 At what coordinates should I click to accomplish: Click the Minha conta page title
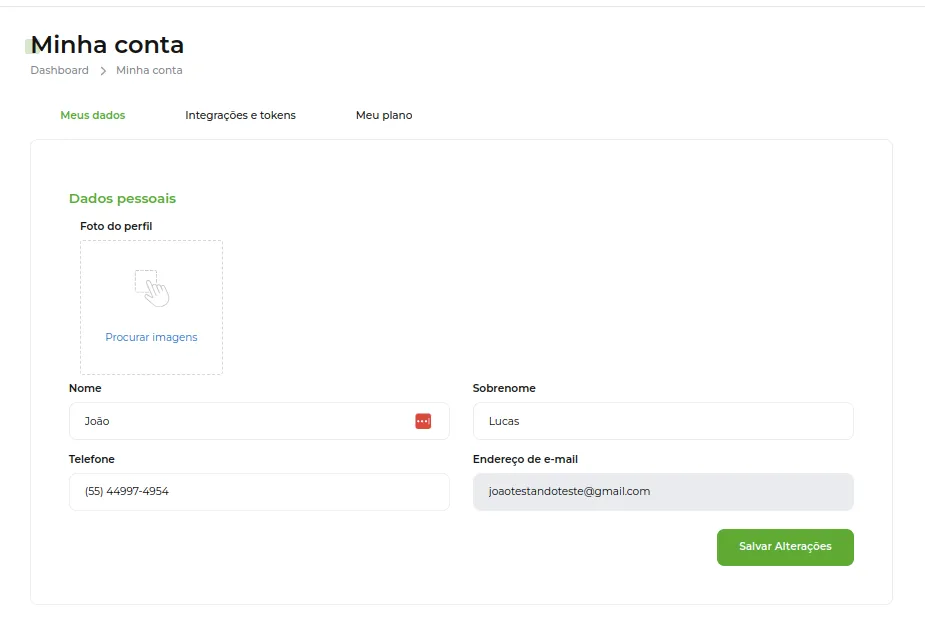[x=107, y=45]
